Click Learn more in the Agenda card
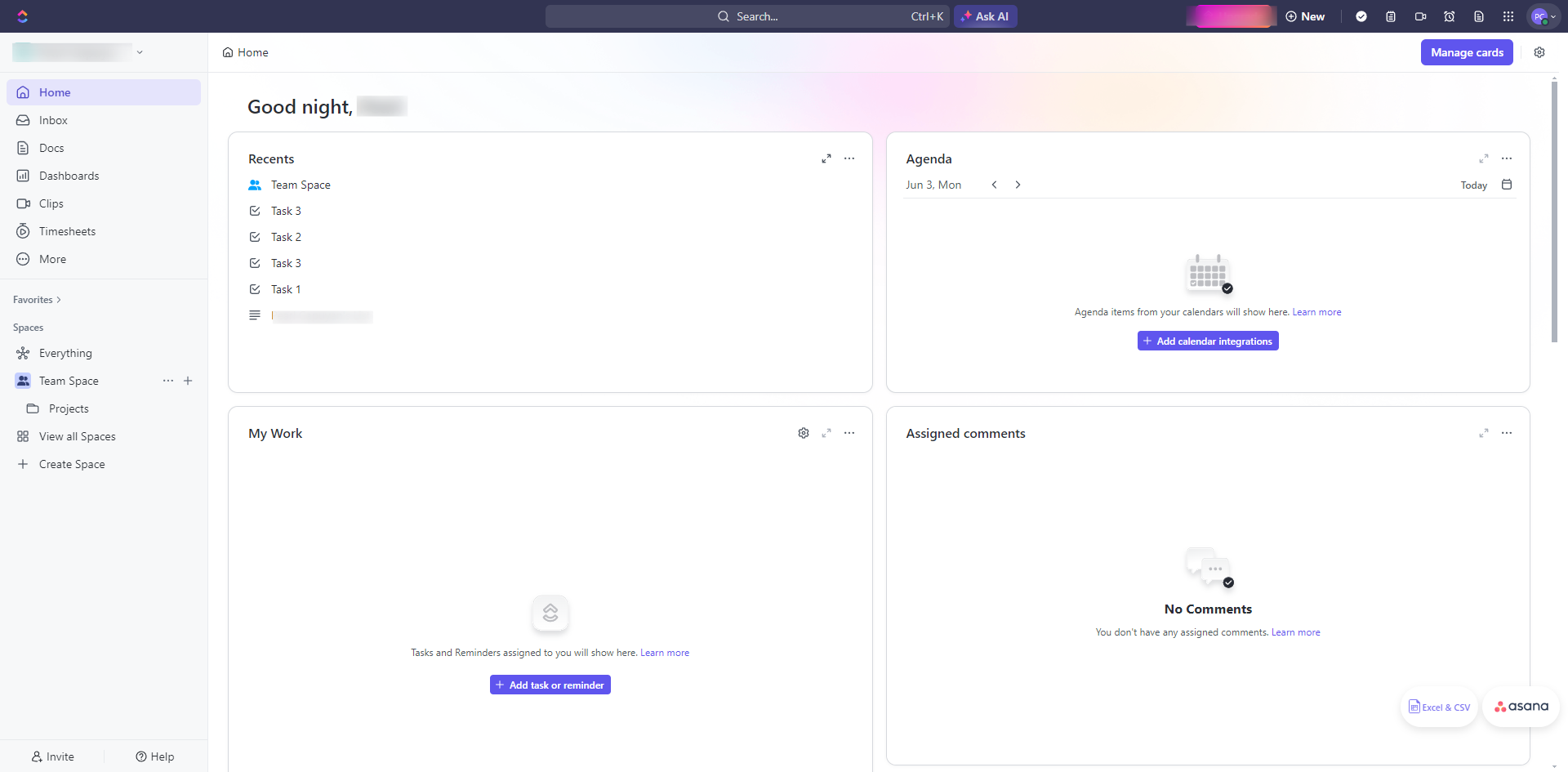This screenshot has height=772, width=1568. click(1316, 312)
